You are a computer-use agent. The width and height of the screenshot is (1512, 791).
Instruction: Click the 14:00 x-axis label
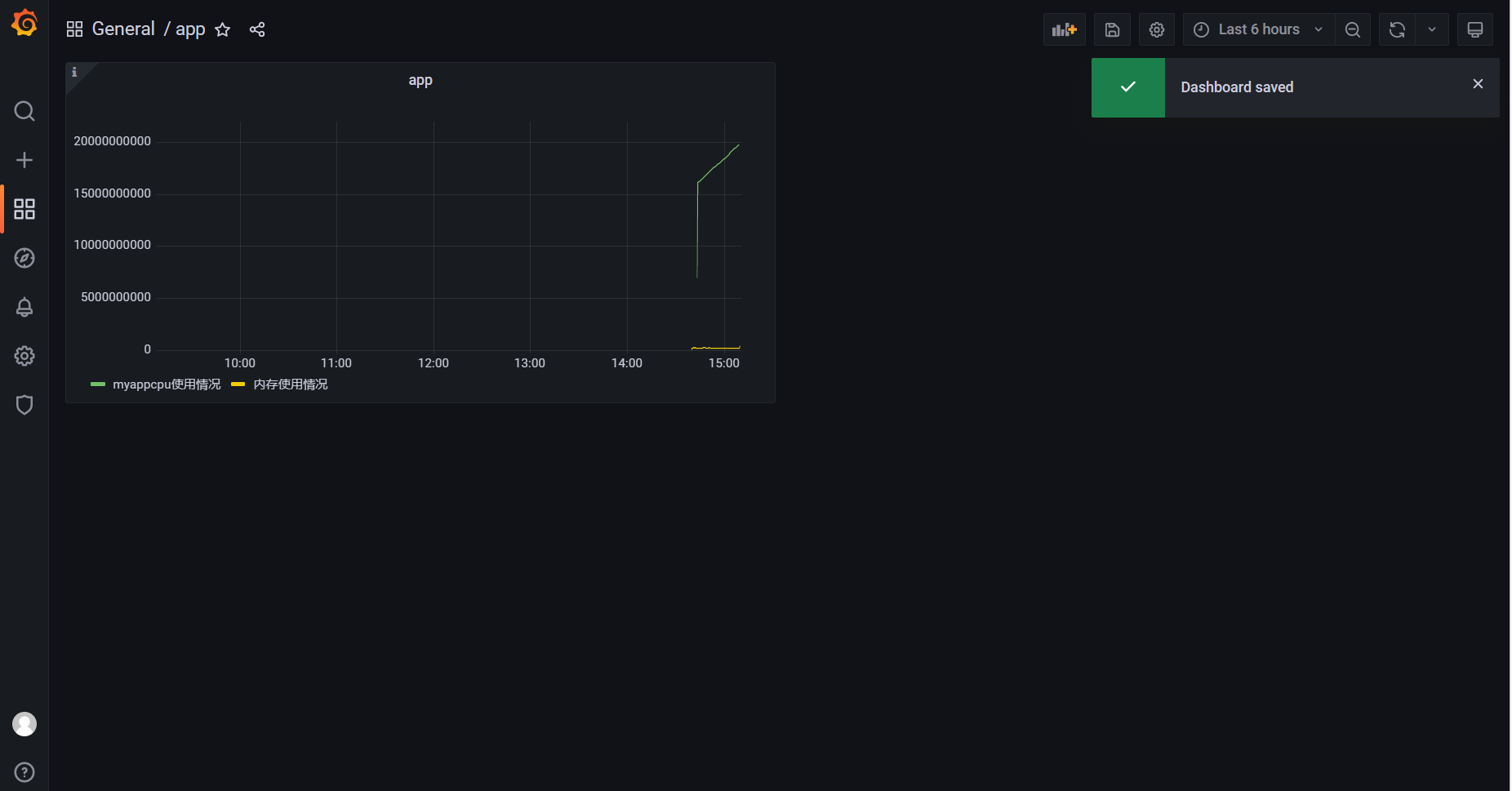[627, 363]
